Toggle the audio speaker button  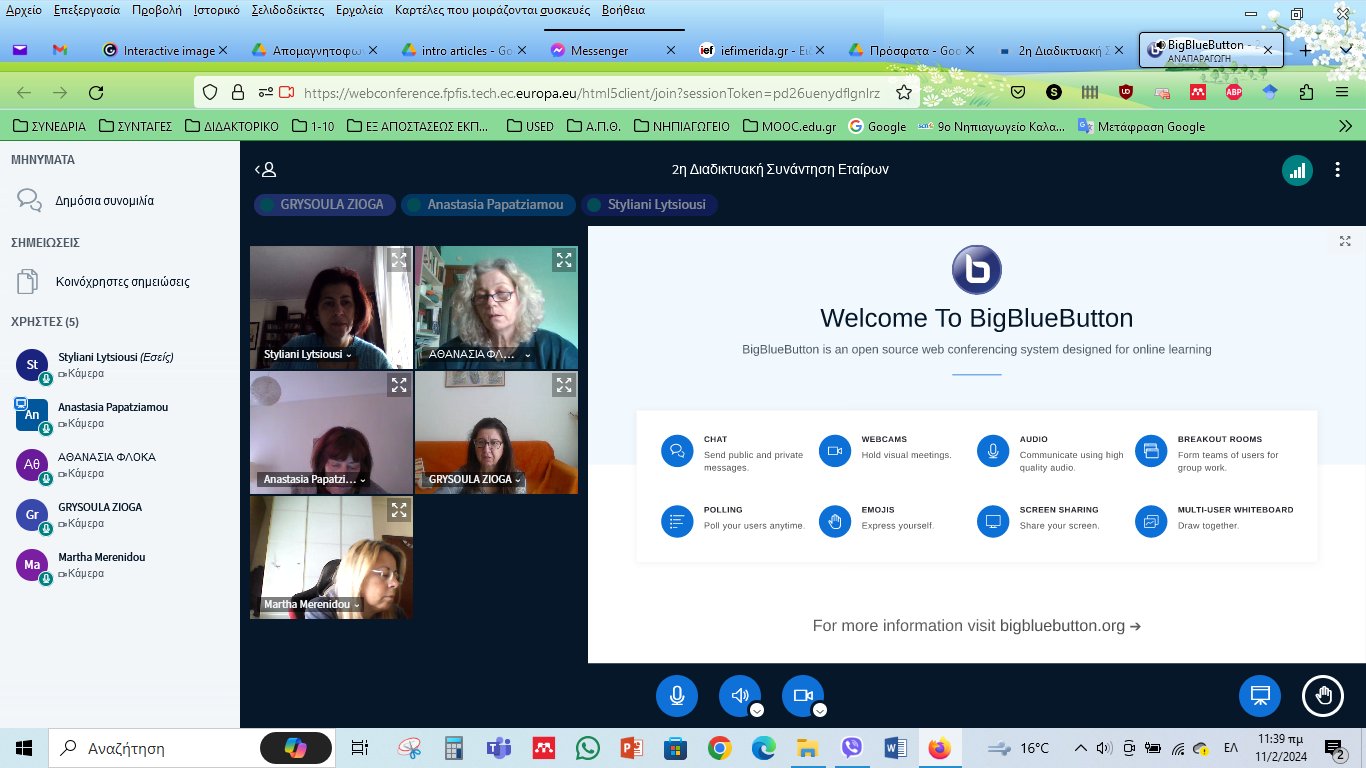coord(739,696)
